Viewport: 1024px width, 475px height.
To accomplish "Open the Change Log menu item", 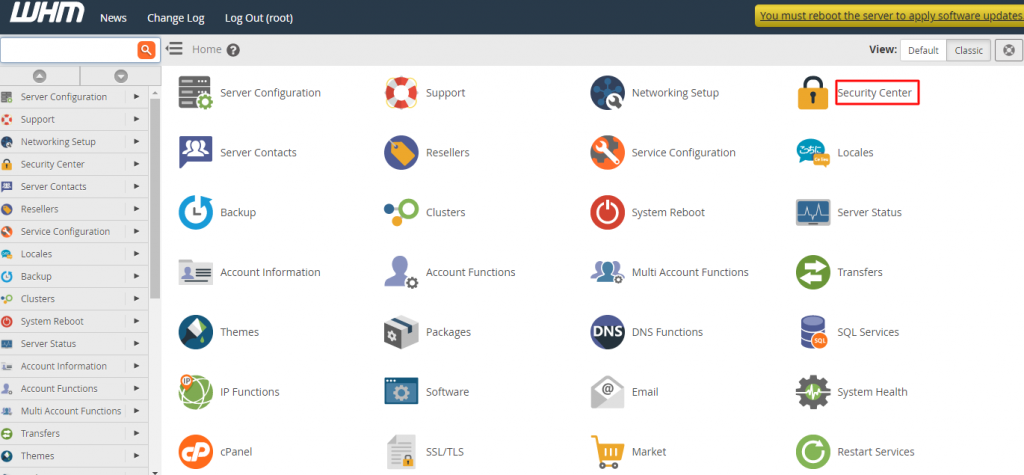I will tap(175, 18).
